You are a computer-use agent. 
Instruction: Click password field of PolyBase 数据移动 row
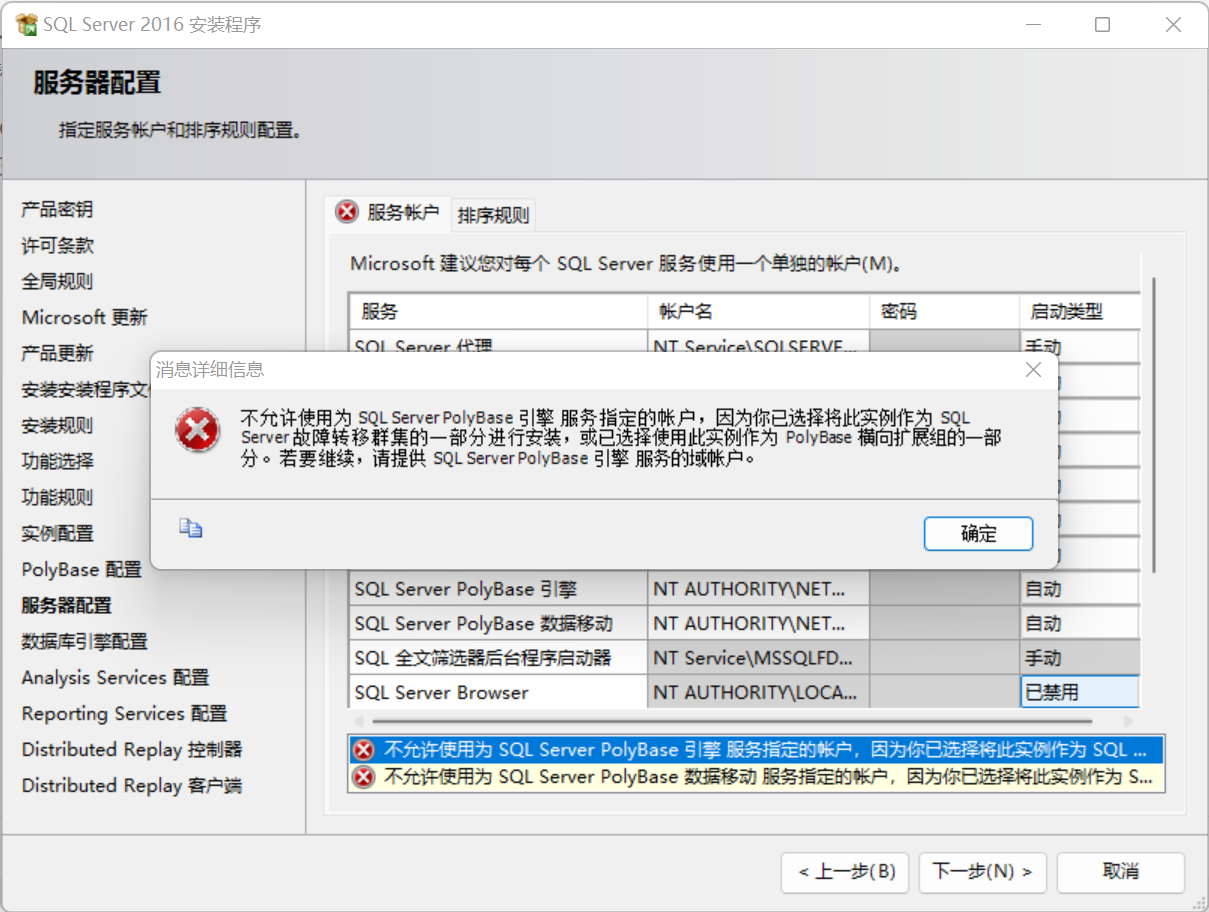pos(944,623)
